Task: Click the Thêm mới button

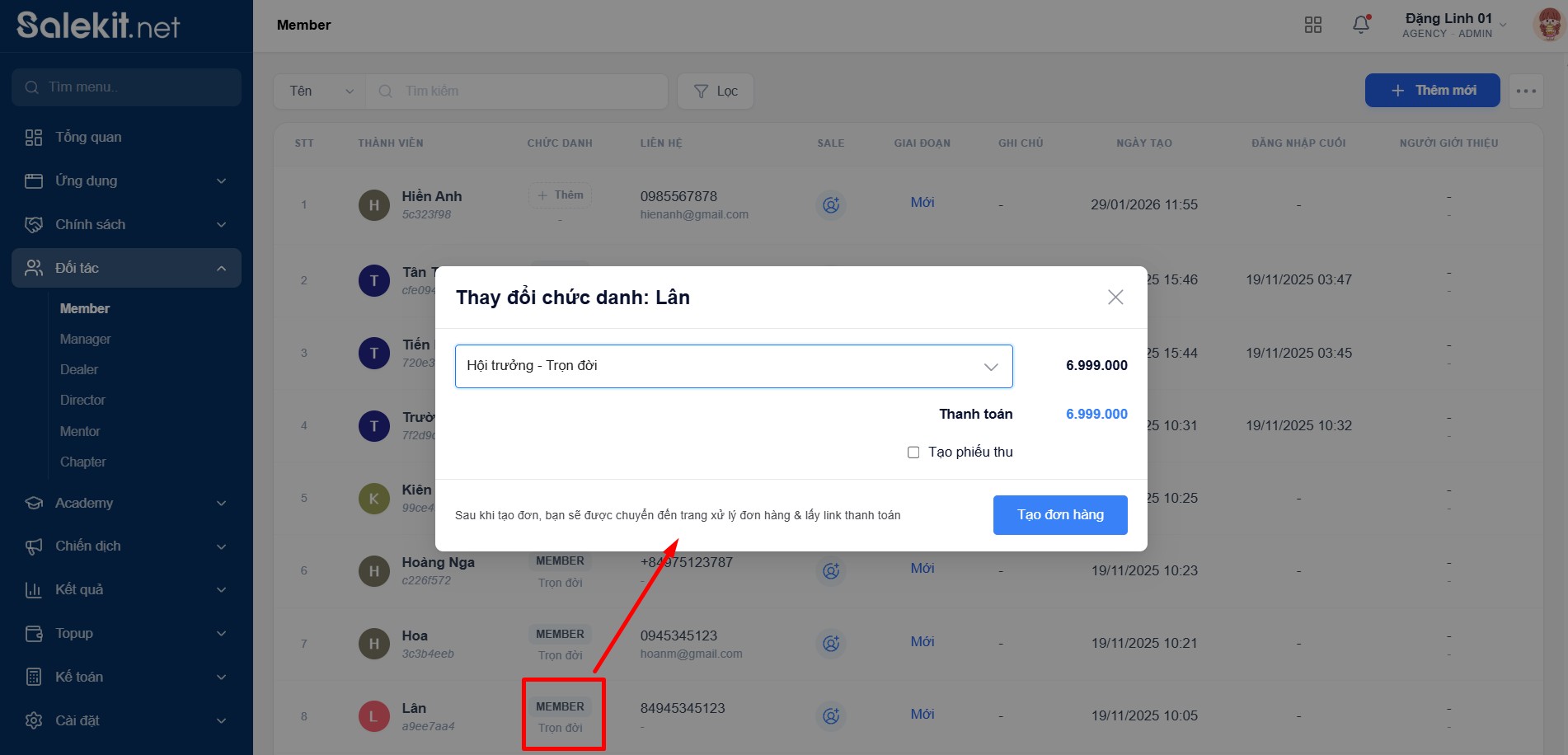Action: pyautogui.click(x=1432, y=91)
